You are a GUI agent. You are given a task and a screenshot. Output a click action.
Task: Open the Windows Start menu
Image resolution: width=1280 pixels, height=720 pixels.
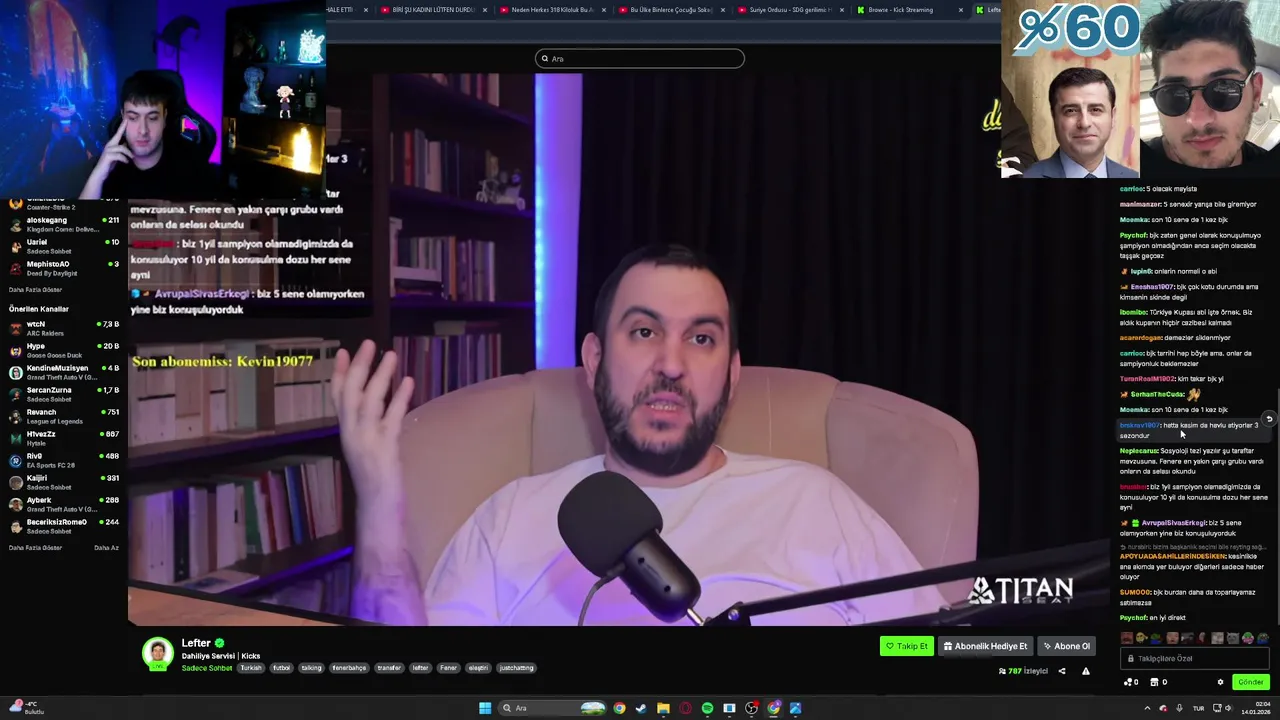[485, 708]
